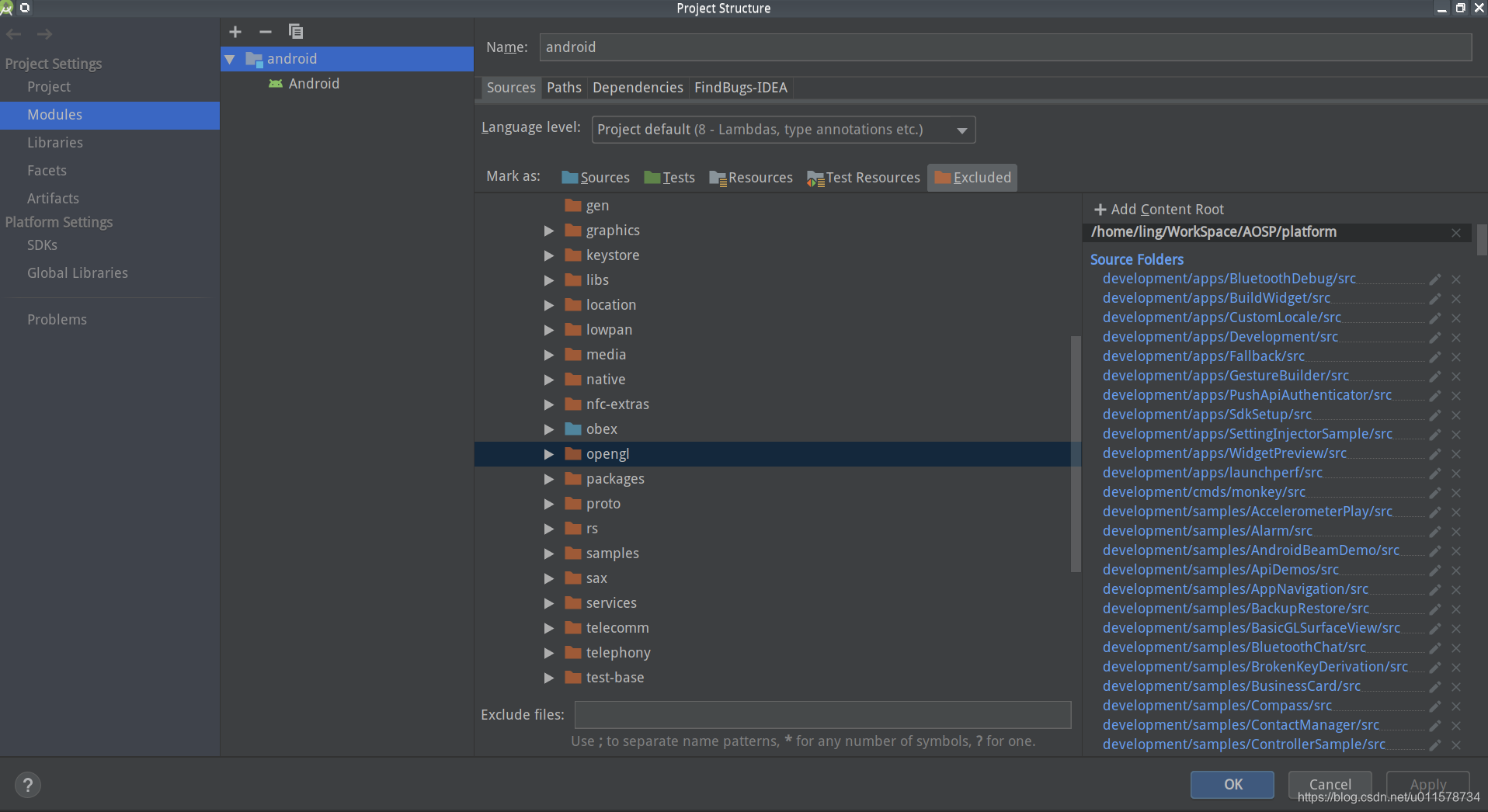Image resolution: width=1488 pixels, height=812 pixels.
Task: Open help with question mark button
Action: point(28,785)
